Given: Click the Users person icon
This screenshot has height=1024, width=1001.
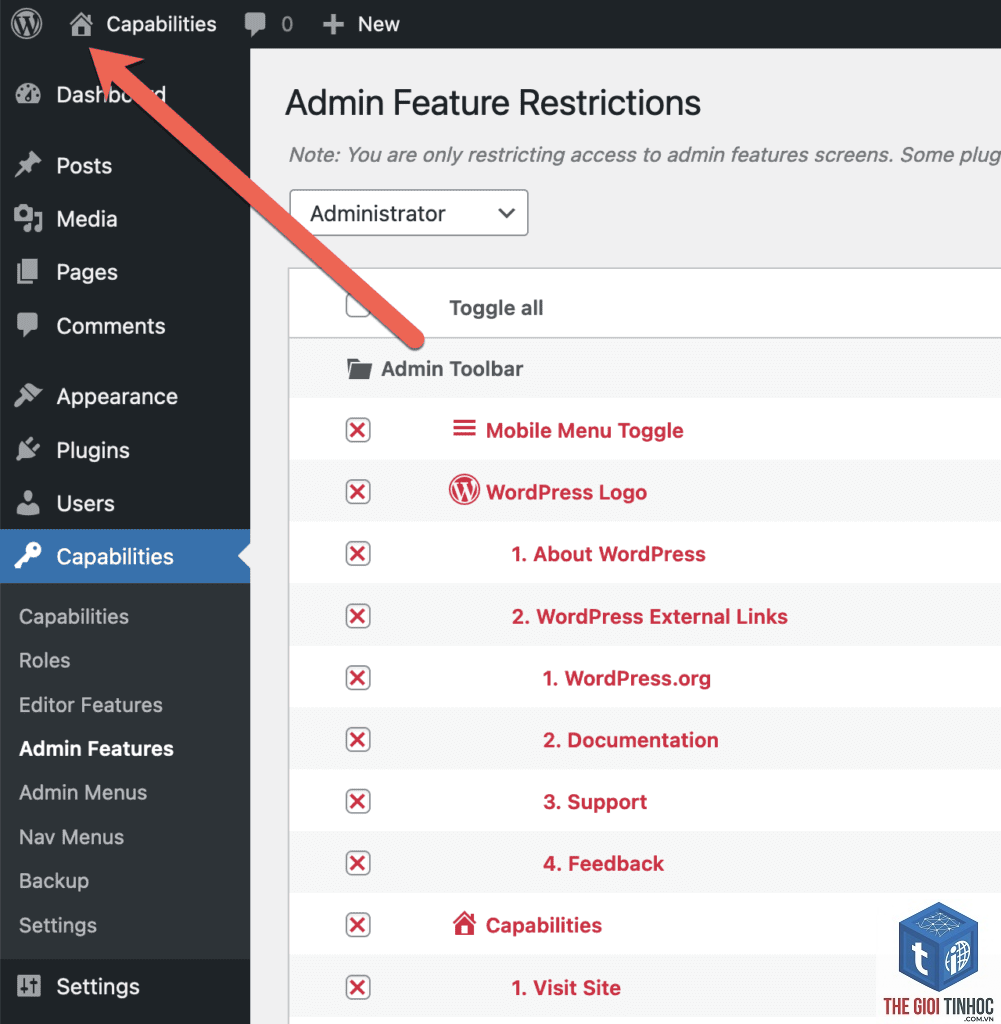Looking at the screenshot, I should click(x=28, y=503).
